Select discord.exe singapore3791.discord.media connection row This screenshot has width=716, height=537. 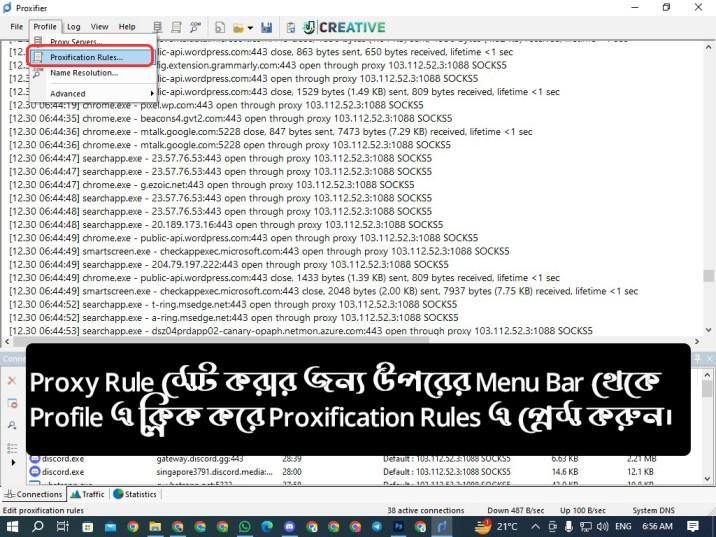pos(365,472)
